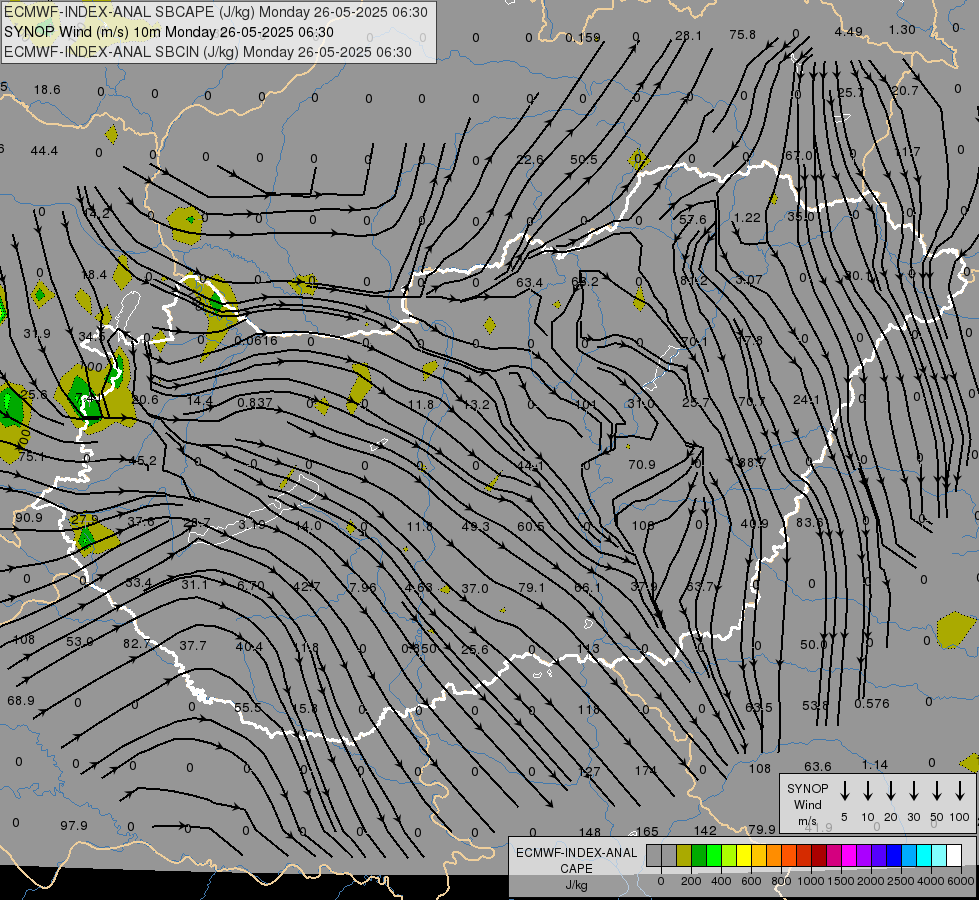Click the map value 148

click(x=590, y=832)
